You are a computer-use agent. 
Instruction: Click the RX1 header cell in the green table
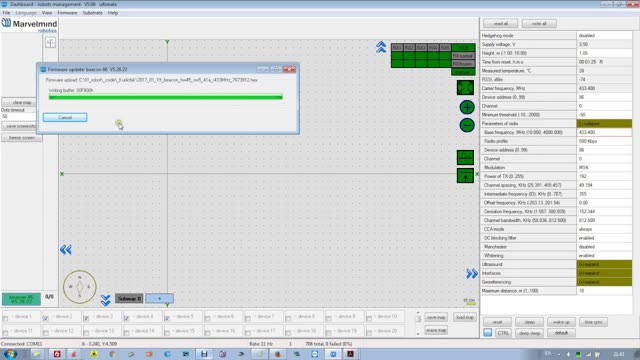pos(397,48)
